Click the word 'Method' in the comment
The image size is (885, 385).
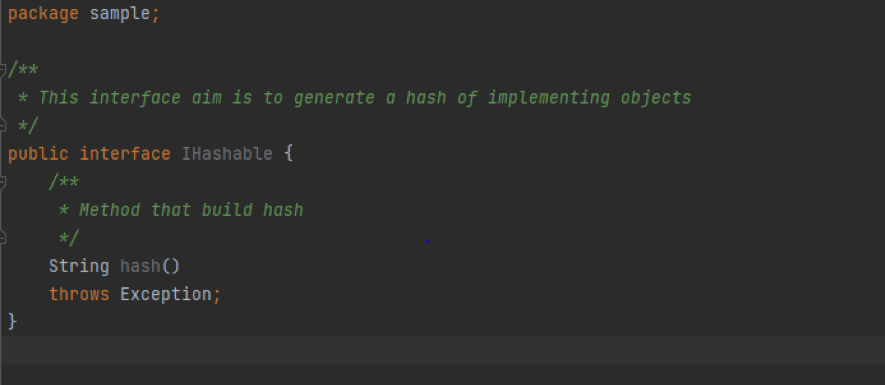(109, 210)
